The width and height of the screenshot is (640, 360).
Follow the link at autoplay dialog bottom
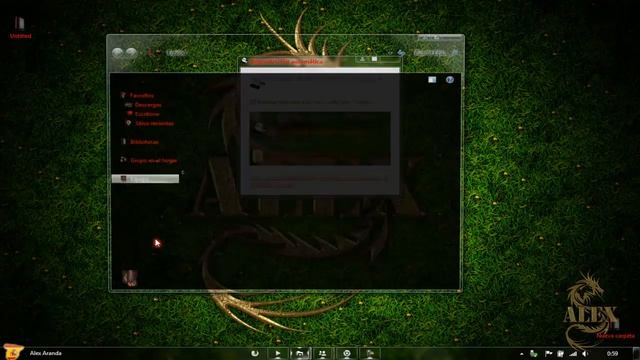[318, 182]
